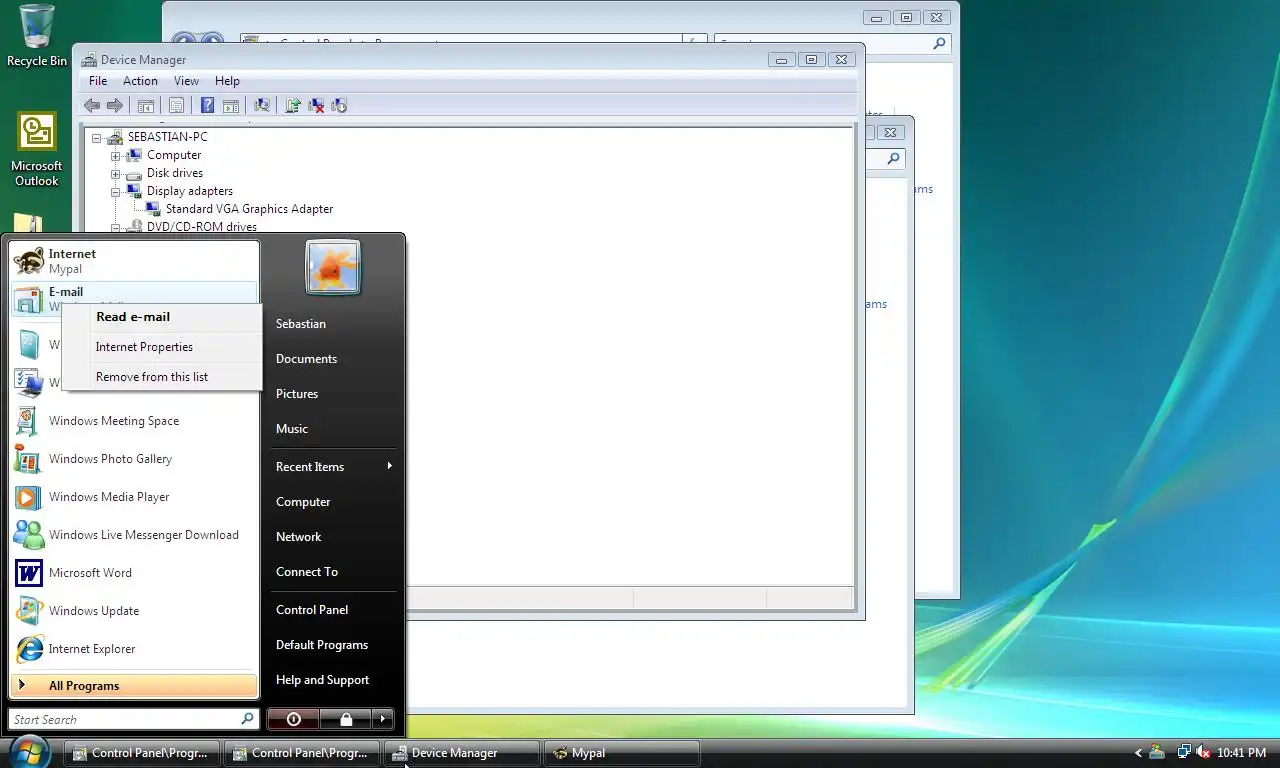
Task: Choose Read e-mail from context menu
Action: point(162,317)
